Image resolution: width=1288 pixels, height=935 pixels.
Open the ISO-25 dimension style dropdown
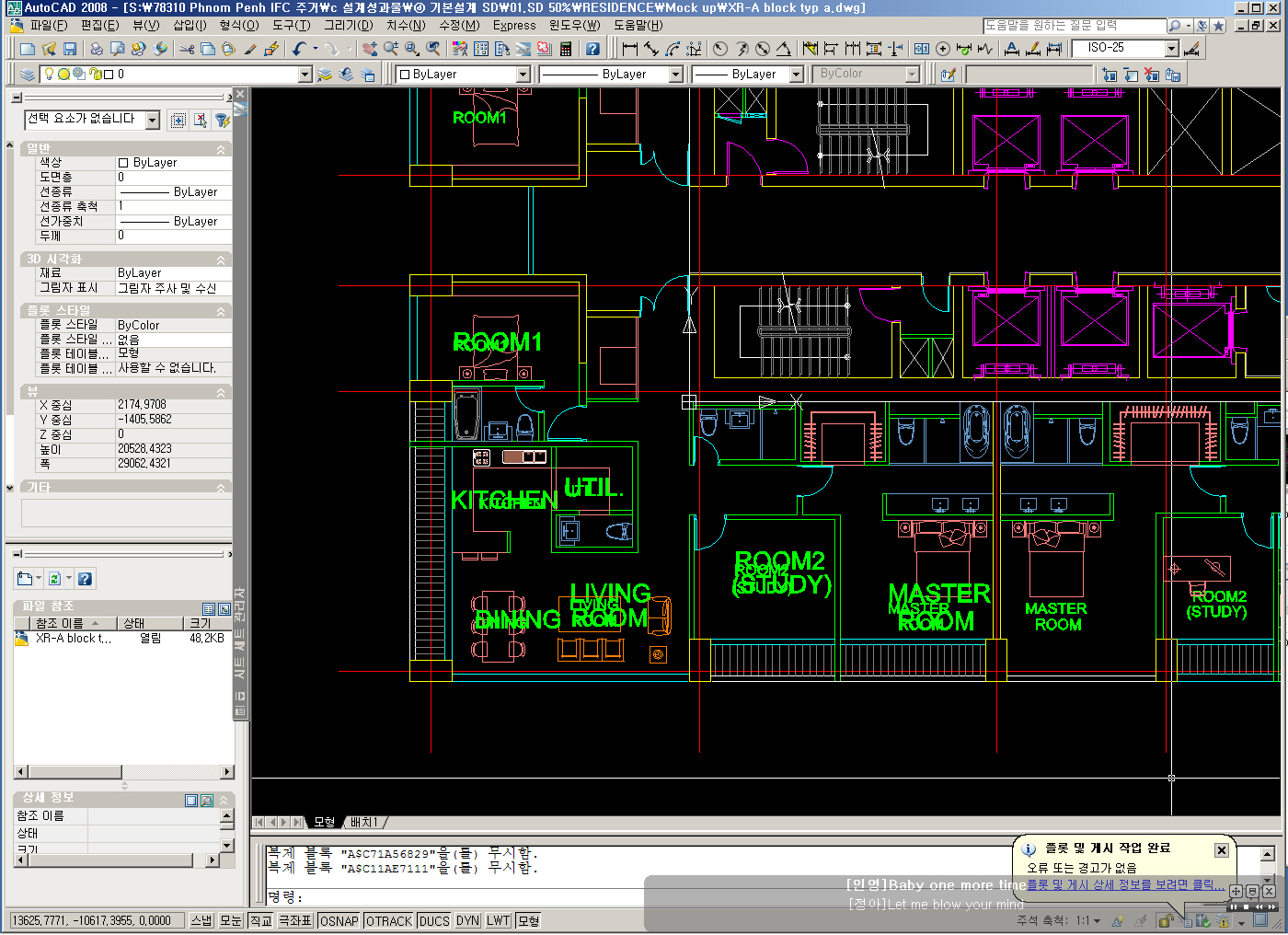[1171, 49]
